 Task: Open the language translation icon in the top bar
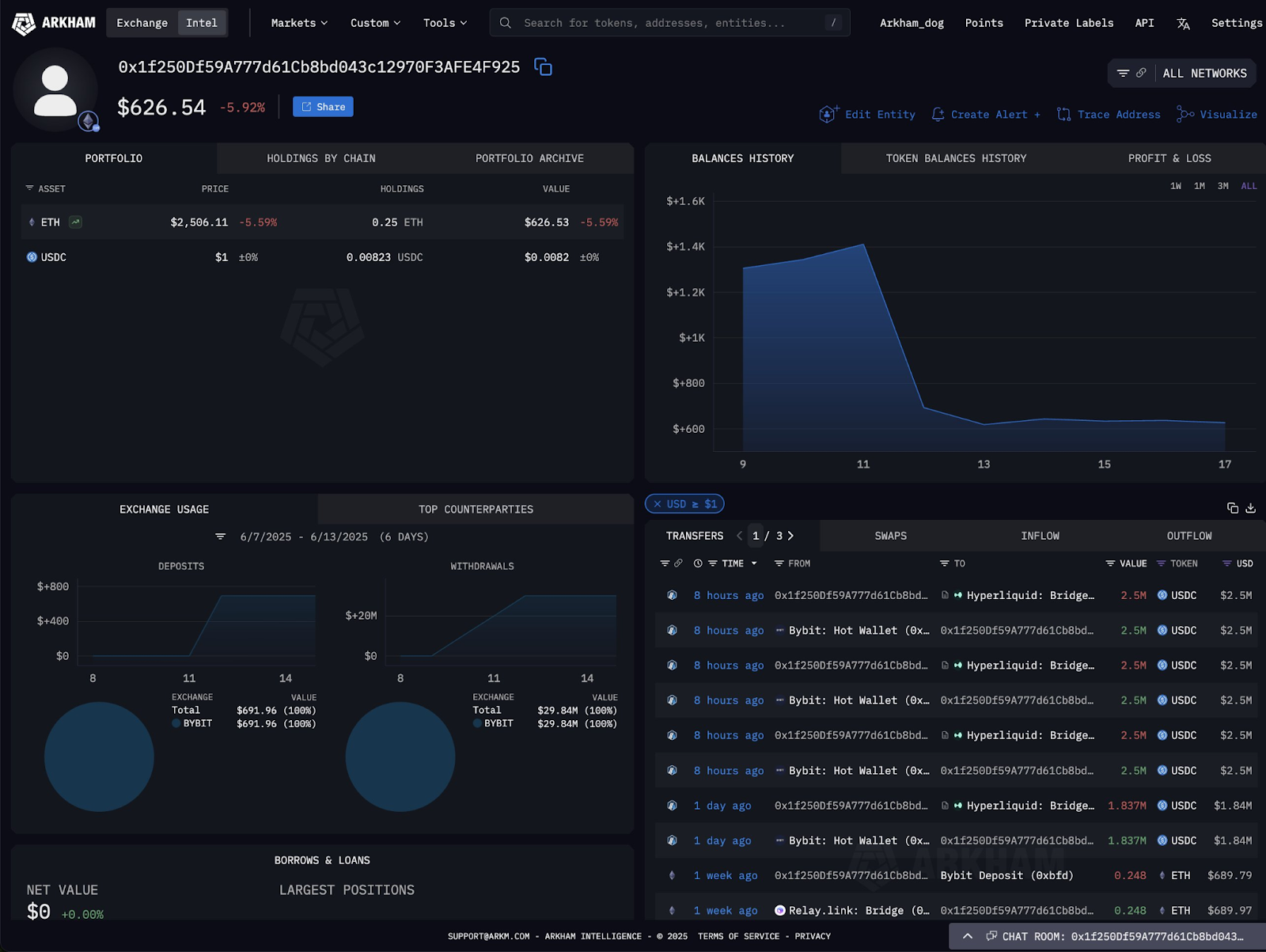click(x=1184, y=23)
